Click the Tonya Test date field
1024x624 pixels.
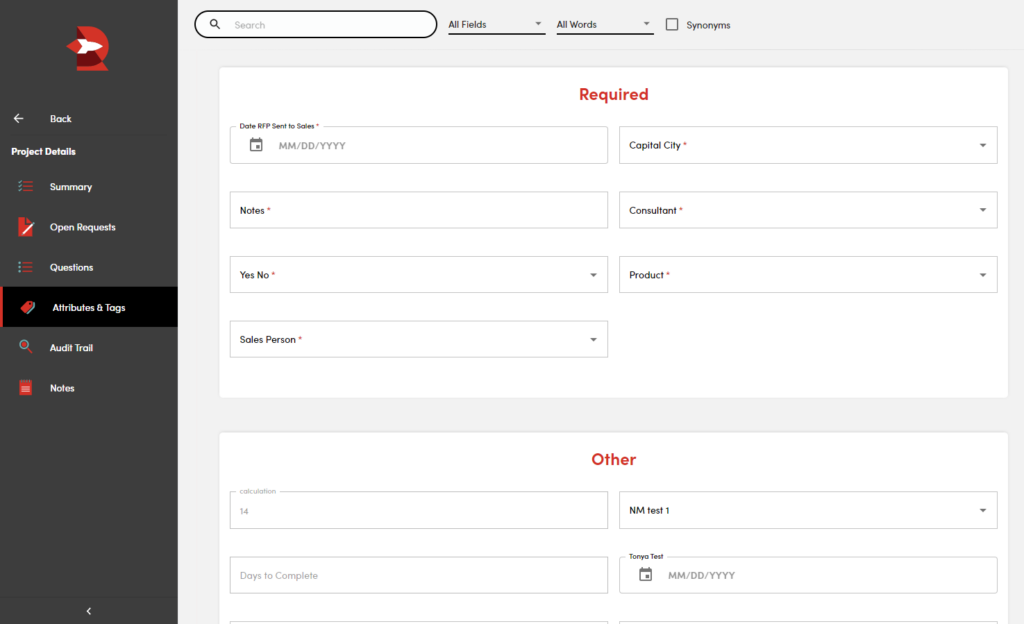tap(808, 575)
